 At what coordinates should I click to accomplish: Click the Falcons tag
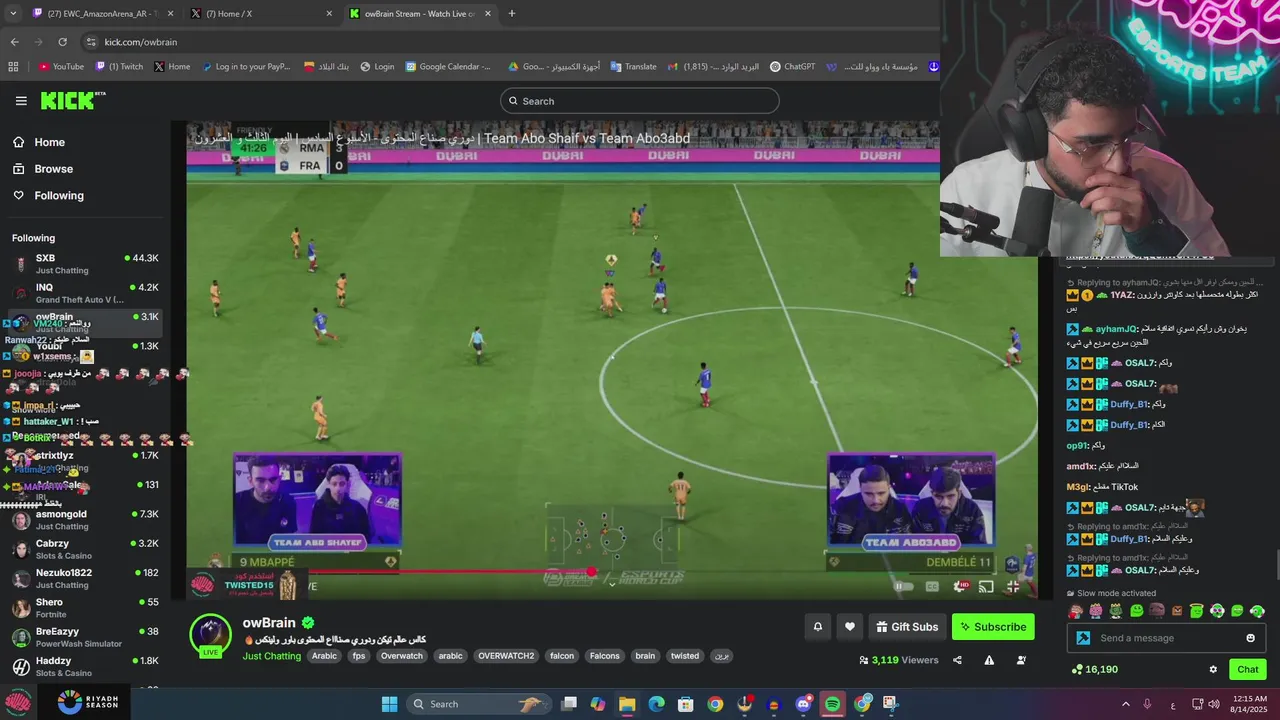pyautogui.click(x=604, y=656)
